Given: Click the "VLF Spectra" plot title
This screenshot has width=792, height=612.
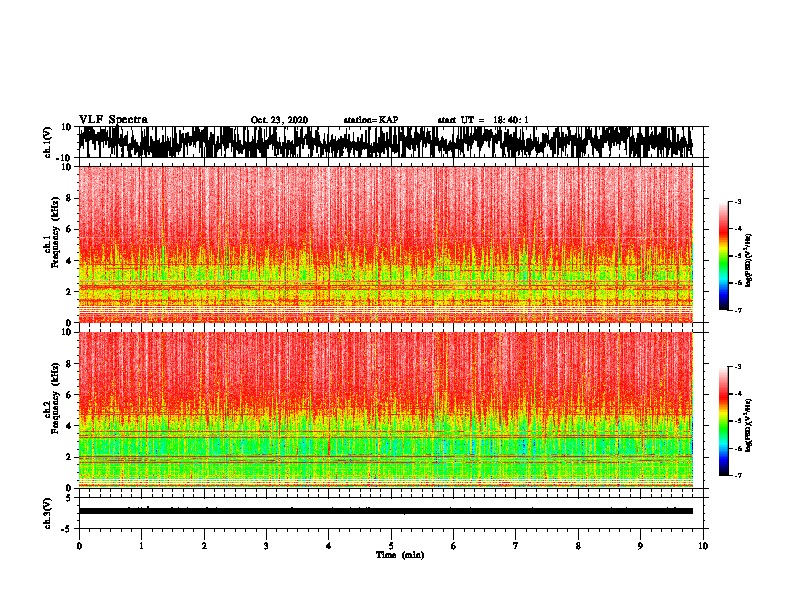Looking at the screenshot, I should (x=113, y=120).
